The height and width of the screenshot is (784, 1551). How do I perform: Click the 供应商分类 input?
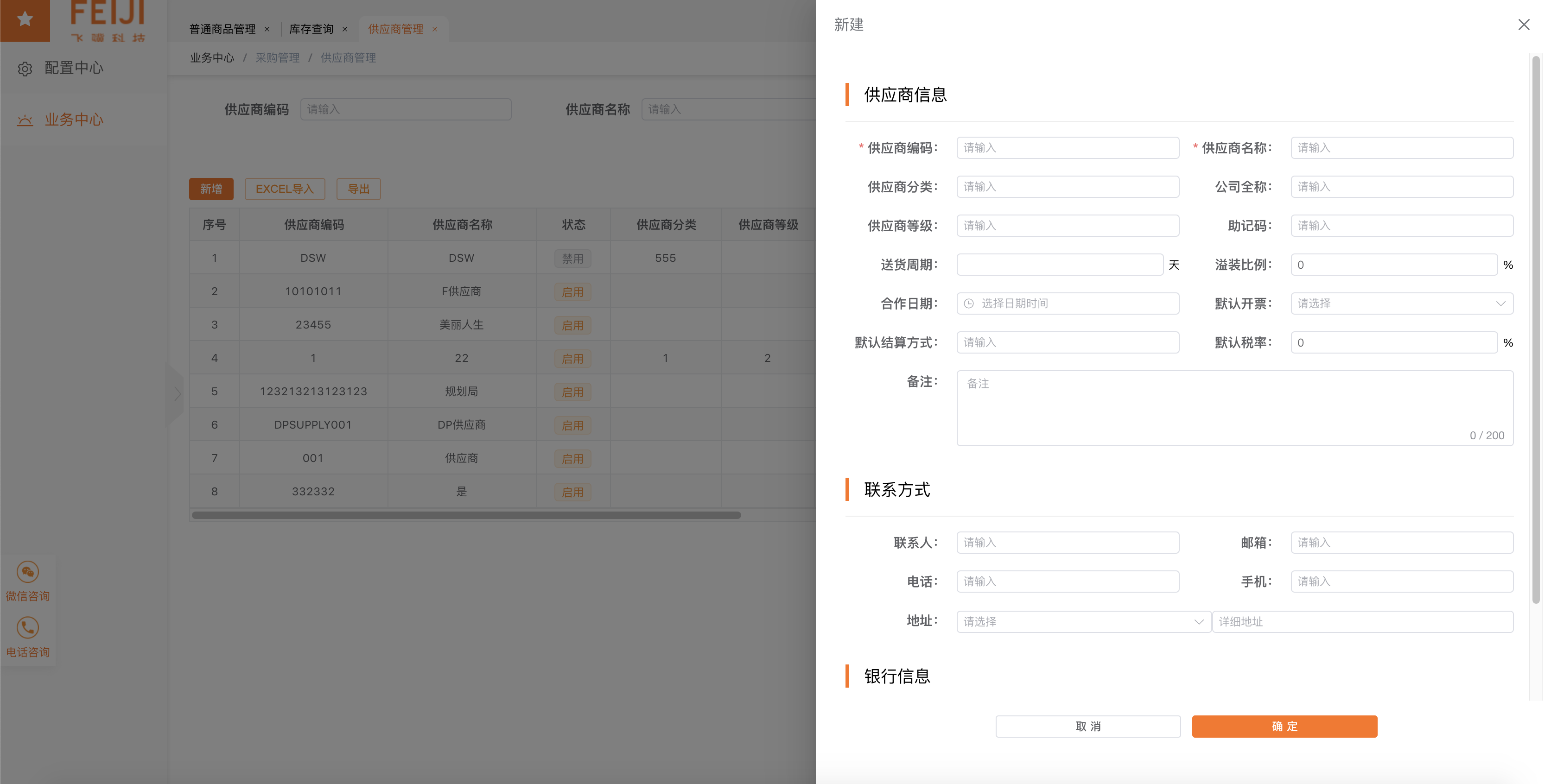[x=1068, y=187]
